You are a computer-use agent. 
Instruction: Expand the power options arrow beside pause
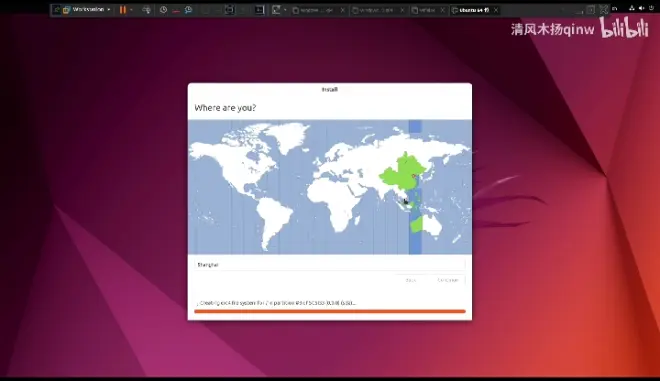pos(131,10)
